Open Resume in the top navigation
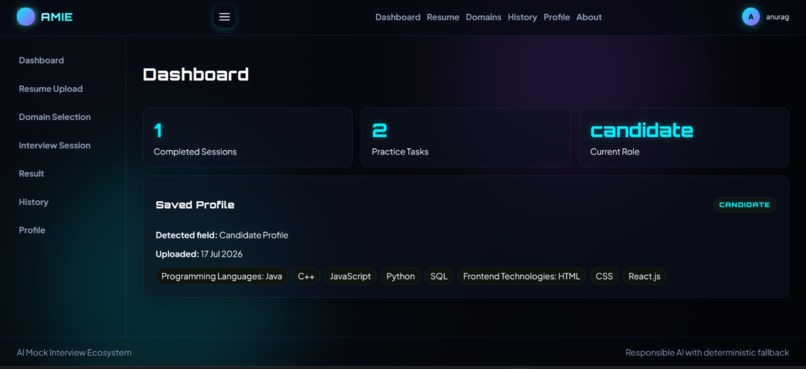The height and width of the screenshot is (369, 806). coord(443,17)
